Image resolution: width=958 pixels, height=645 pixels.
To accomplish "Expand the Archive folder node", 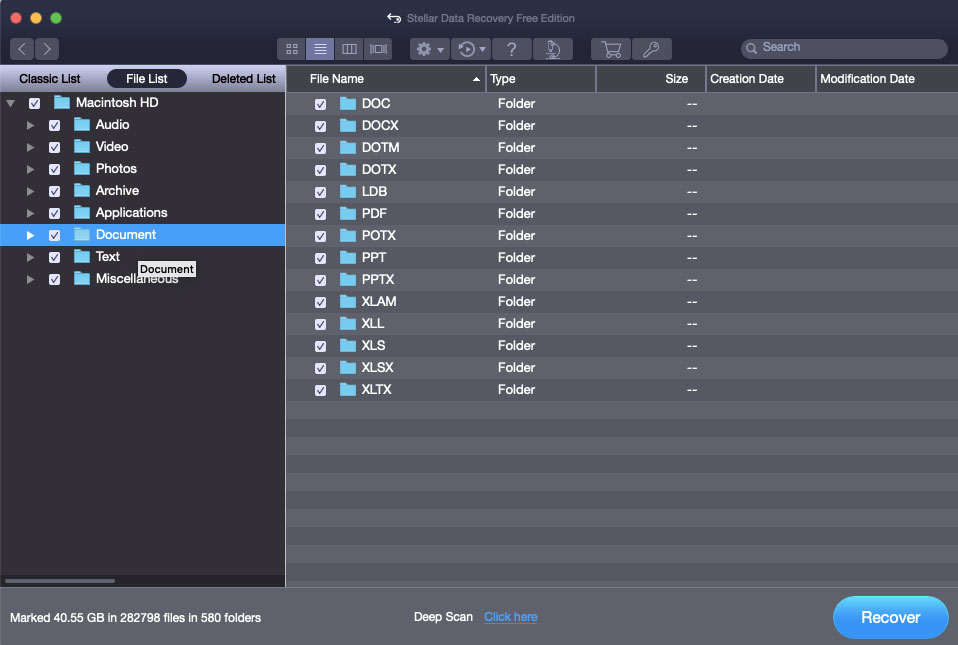I will pos(30,191).
